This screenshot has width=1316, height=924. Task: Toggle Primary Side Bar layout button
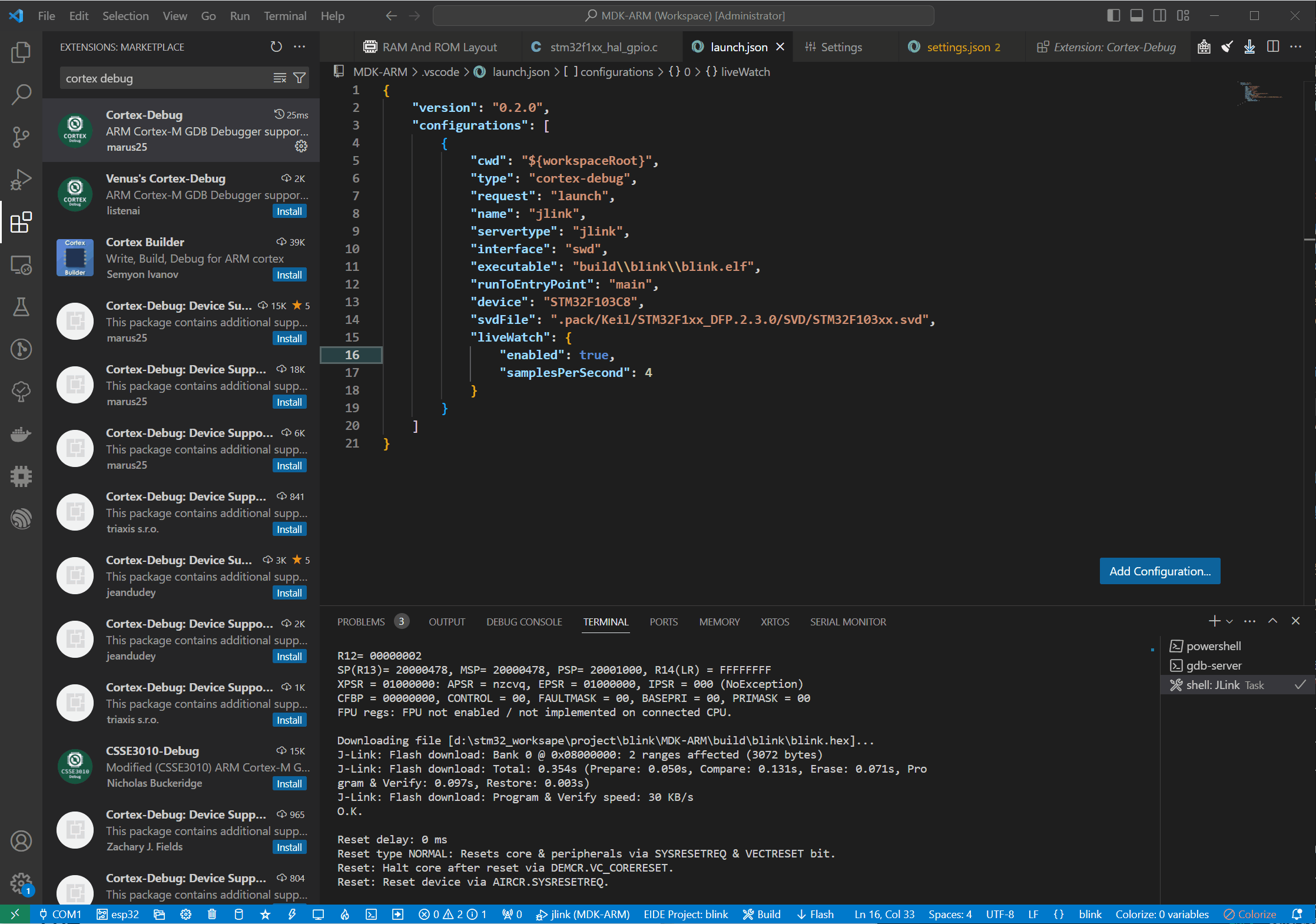pos(1113,16)
